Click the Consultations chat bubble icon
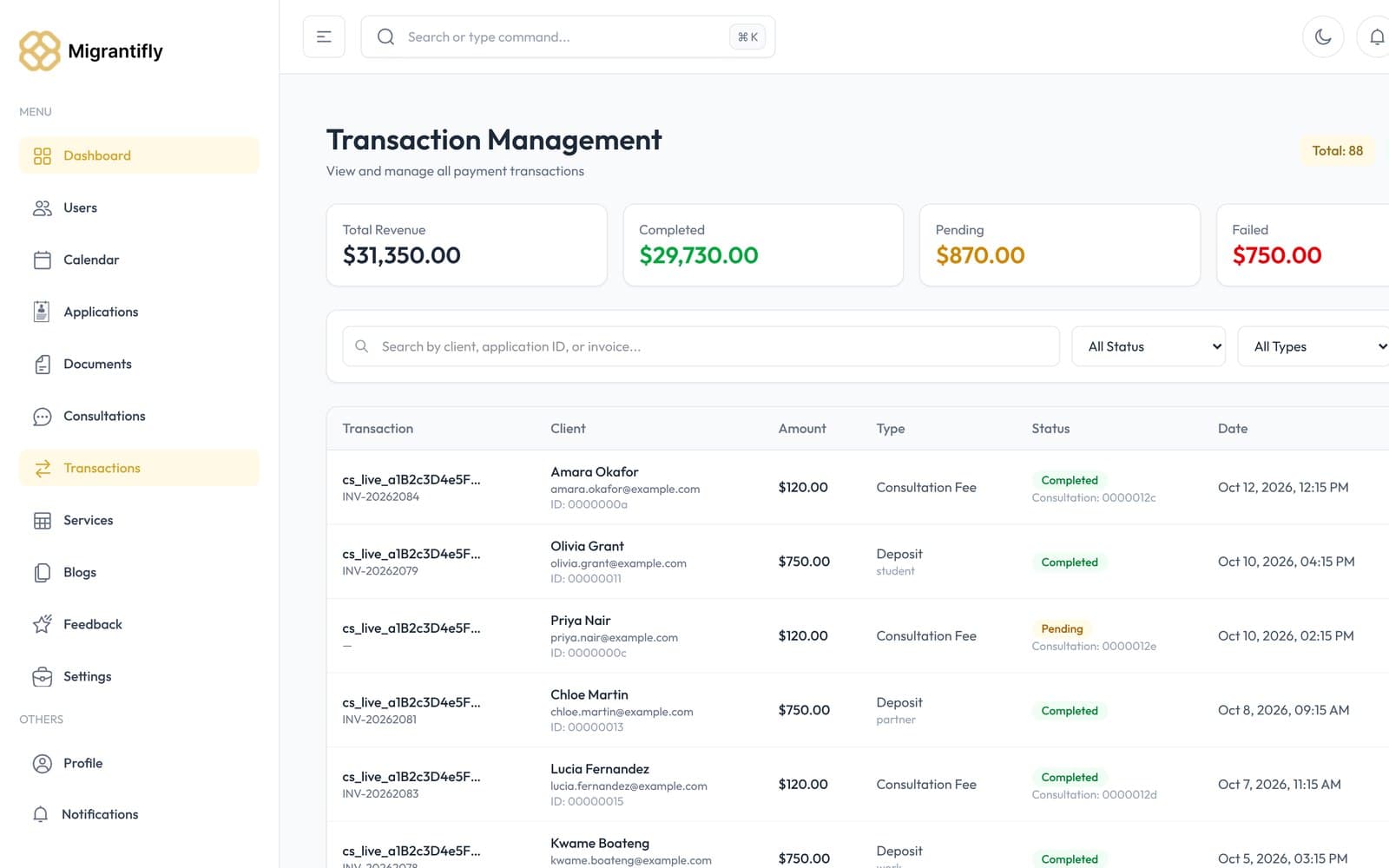The height and width of the screenshot is (868, 1389). tap(42, 417)
